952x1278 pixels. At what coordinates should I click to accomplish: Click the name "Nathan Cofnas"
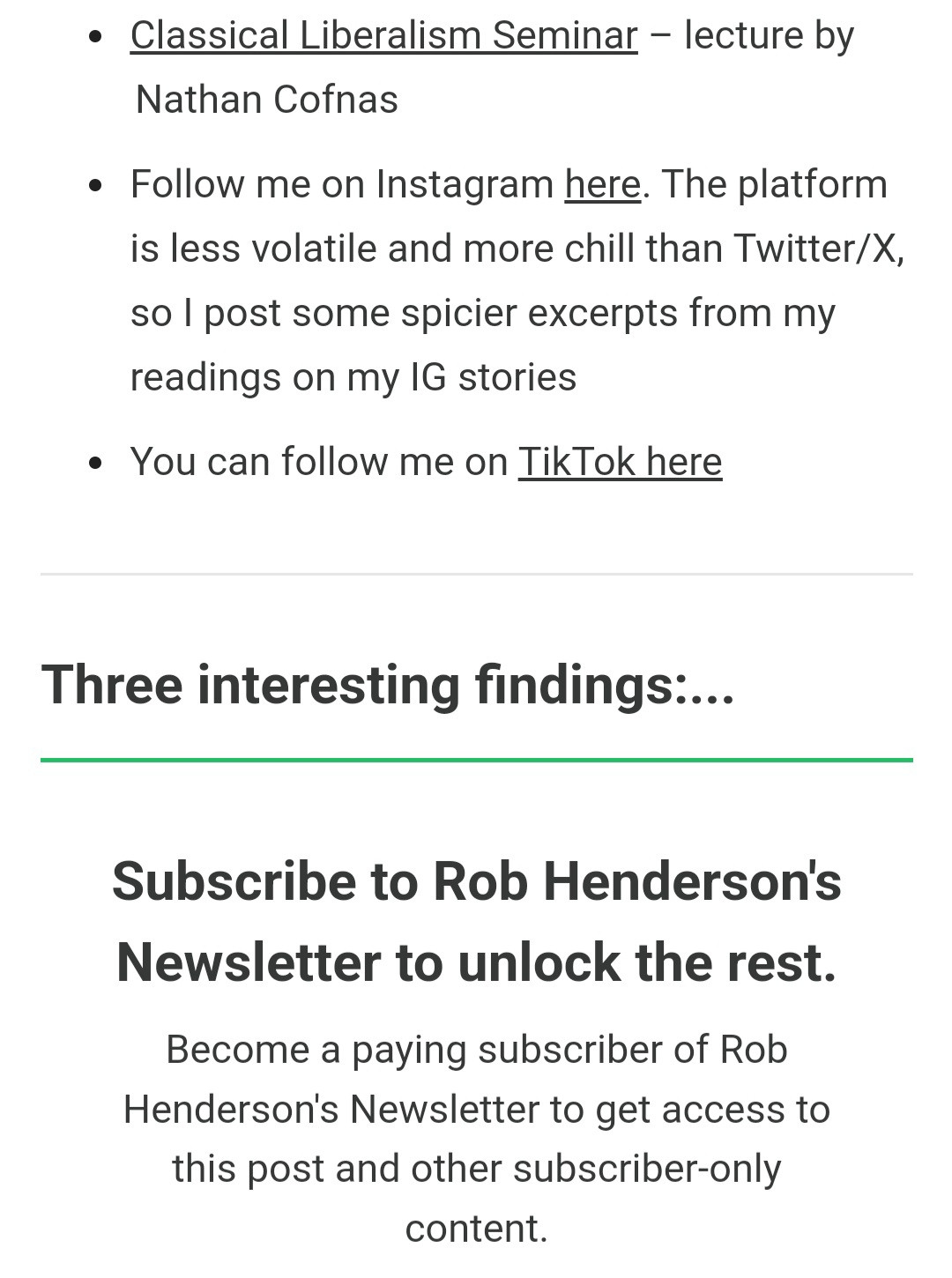tap(266, 100)
